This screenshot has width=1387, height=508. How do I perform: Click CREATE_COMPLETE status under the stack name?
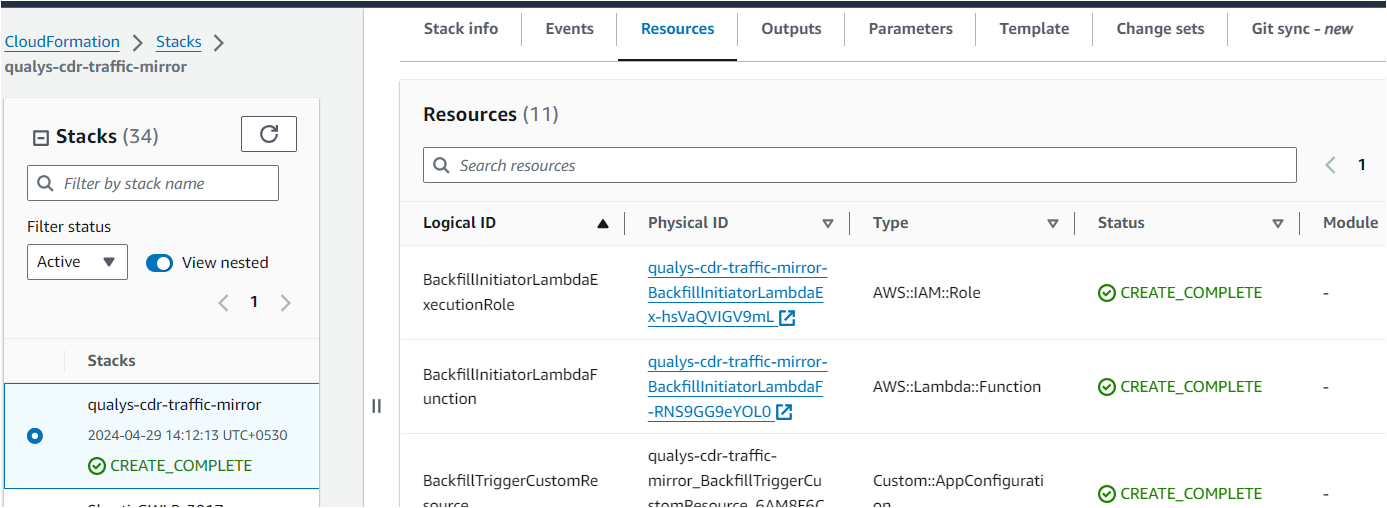pyautogui.click(x=170, y=466)
